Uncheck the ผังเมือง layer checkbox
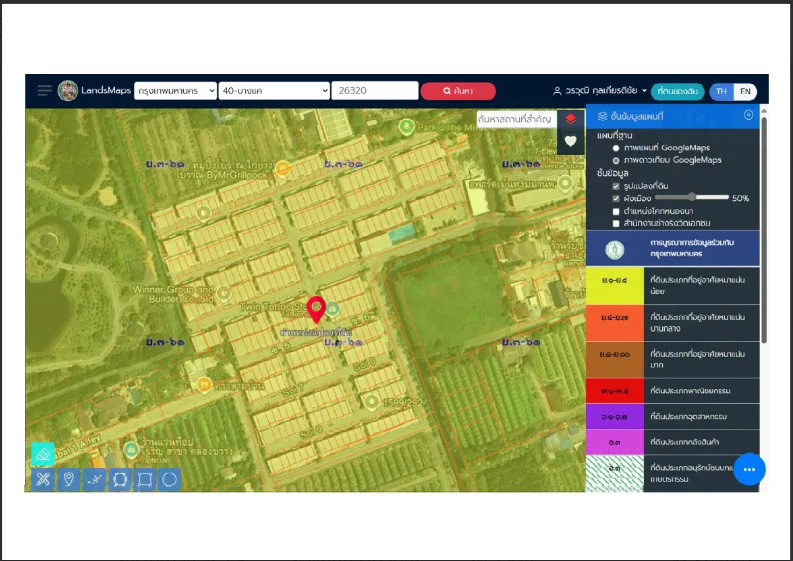 (x=616, y=198)
